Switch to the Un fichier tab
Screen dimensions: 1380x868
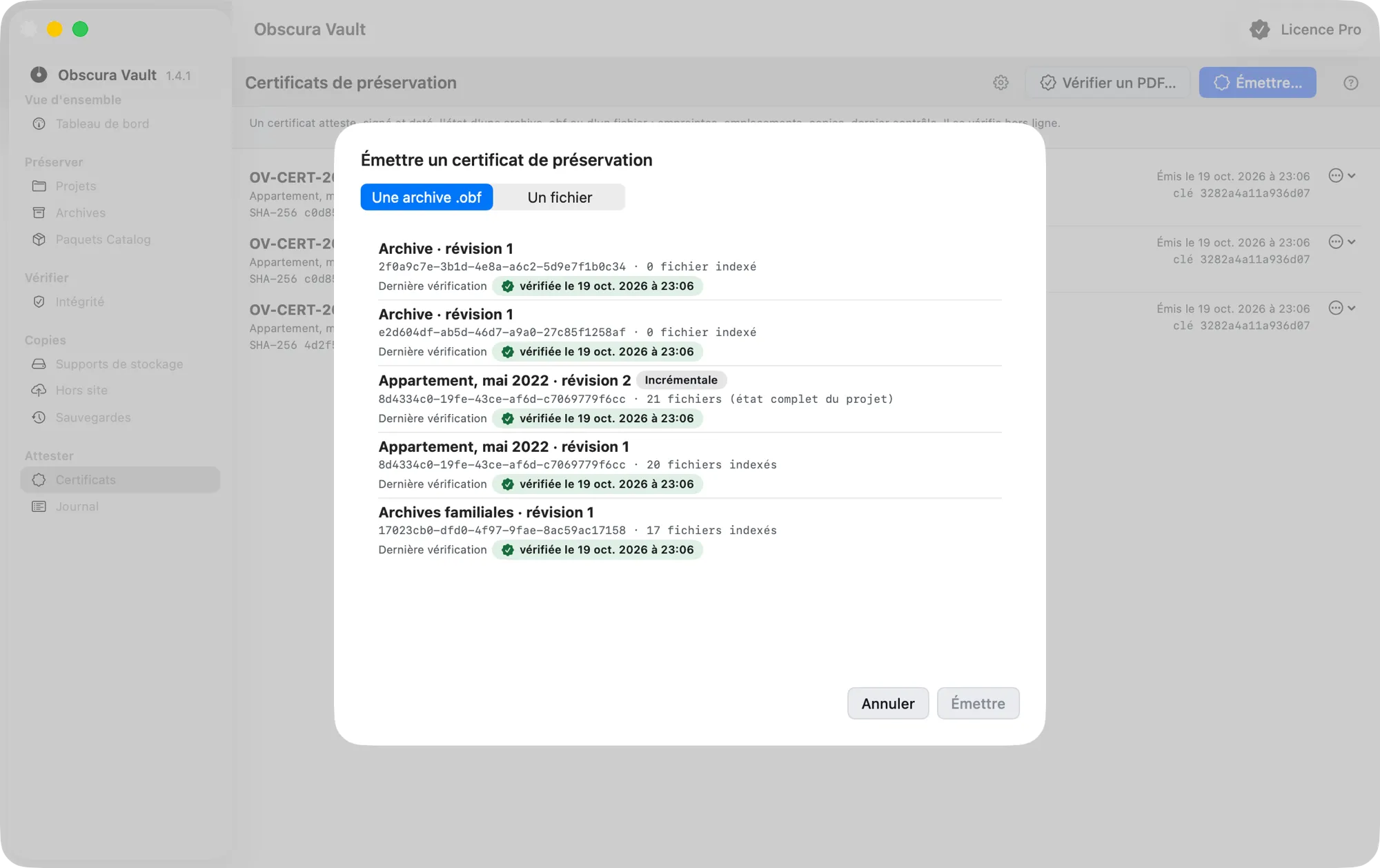(560, 197)
